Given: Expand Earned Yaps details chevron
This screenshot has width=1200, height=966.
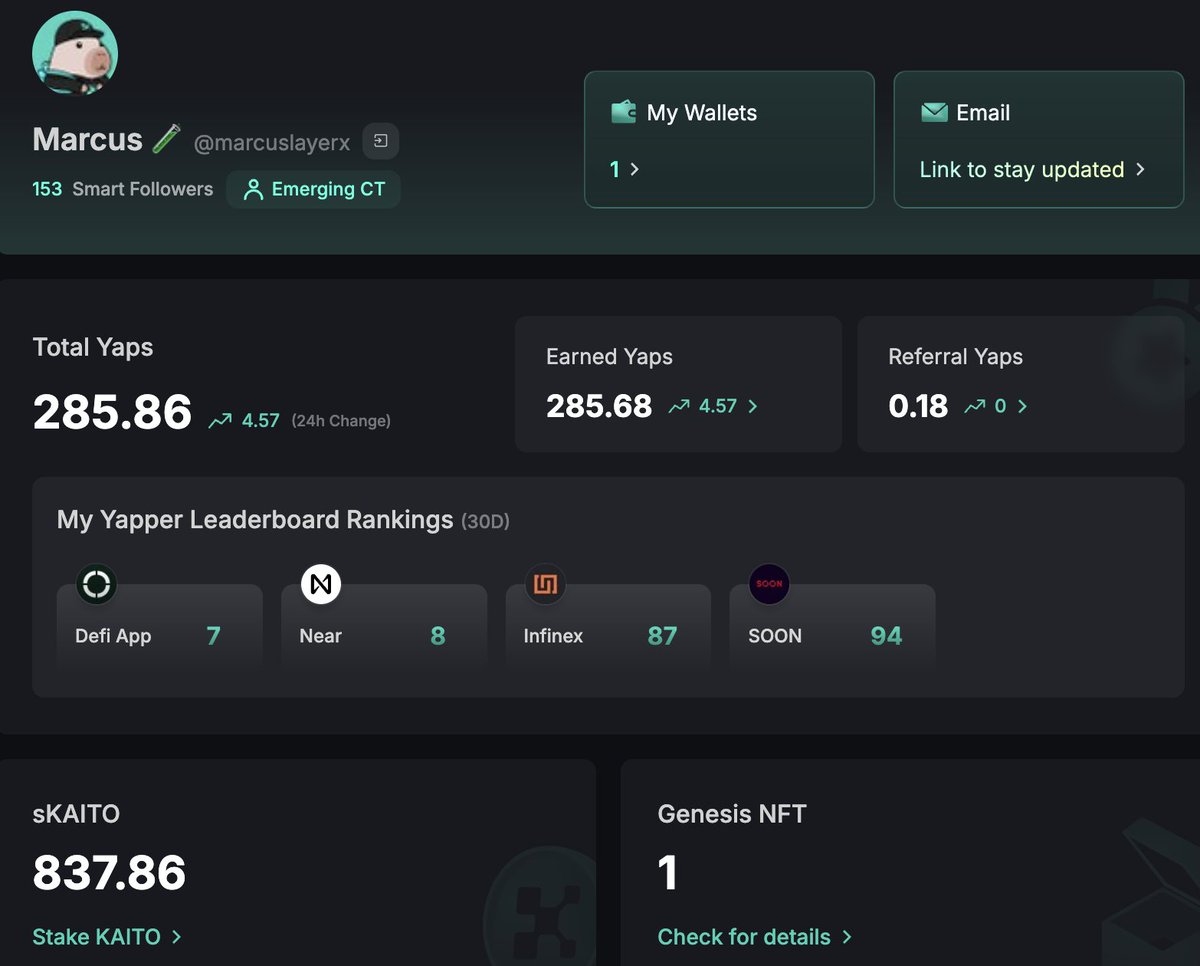Looking at the screenshot, I should (x=753, y=406).
